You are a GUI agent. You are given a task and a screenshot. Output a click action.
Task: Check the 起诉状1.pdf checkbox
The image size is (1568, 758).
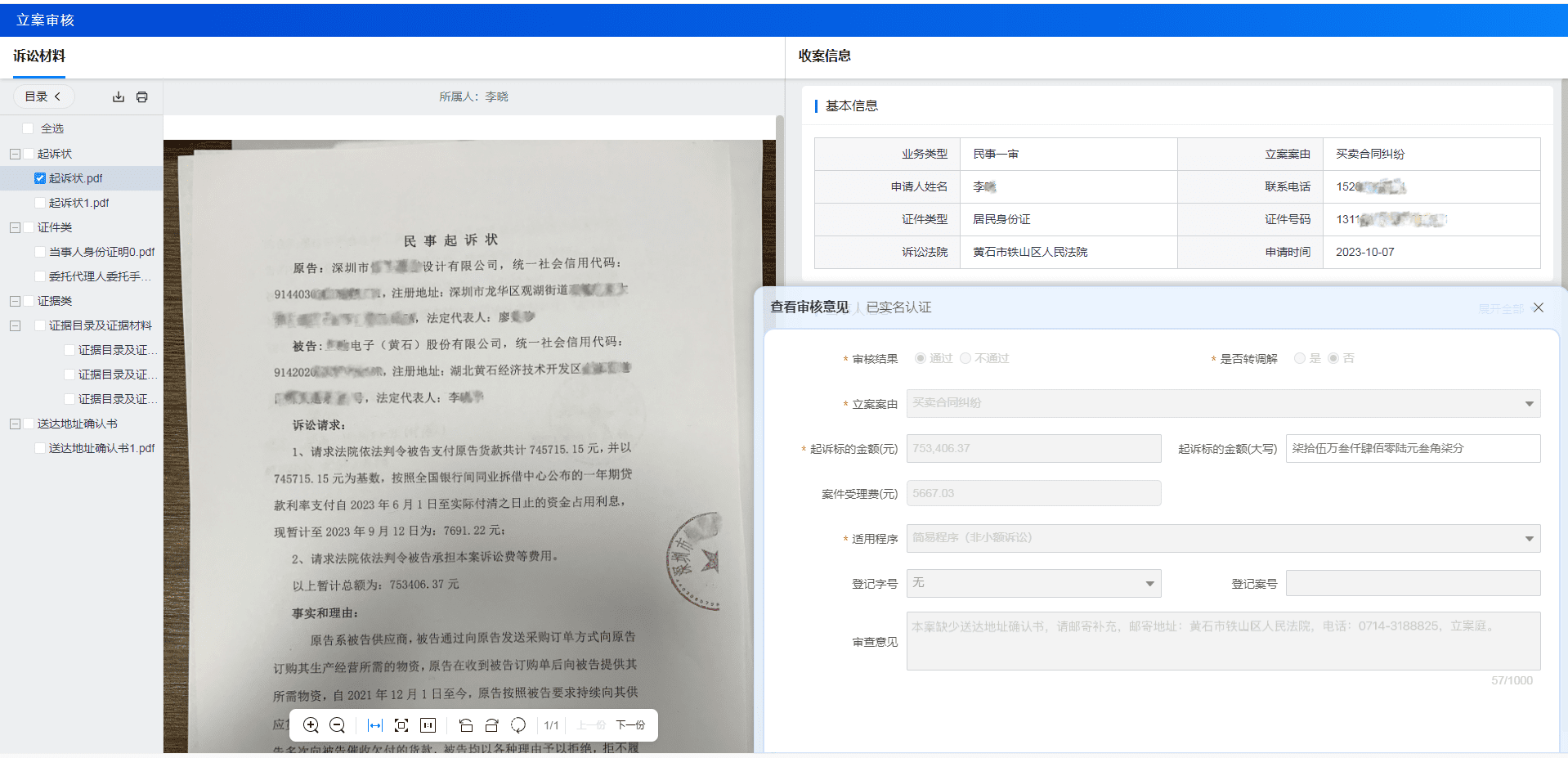pos(39,203)
